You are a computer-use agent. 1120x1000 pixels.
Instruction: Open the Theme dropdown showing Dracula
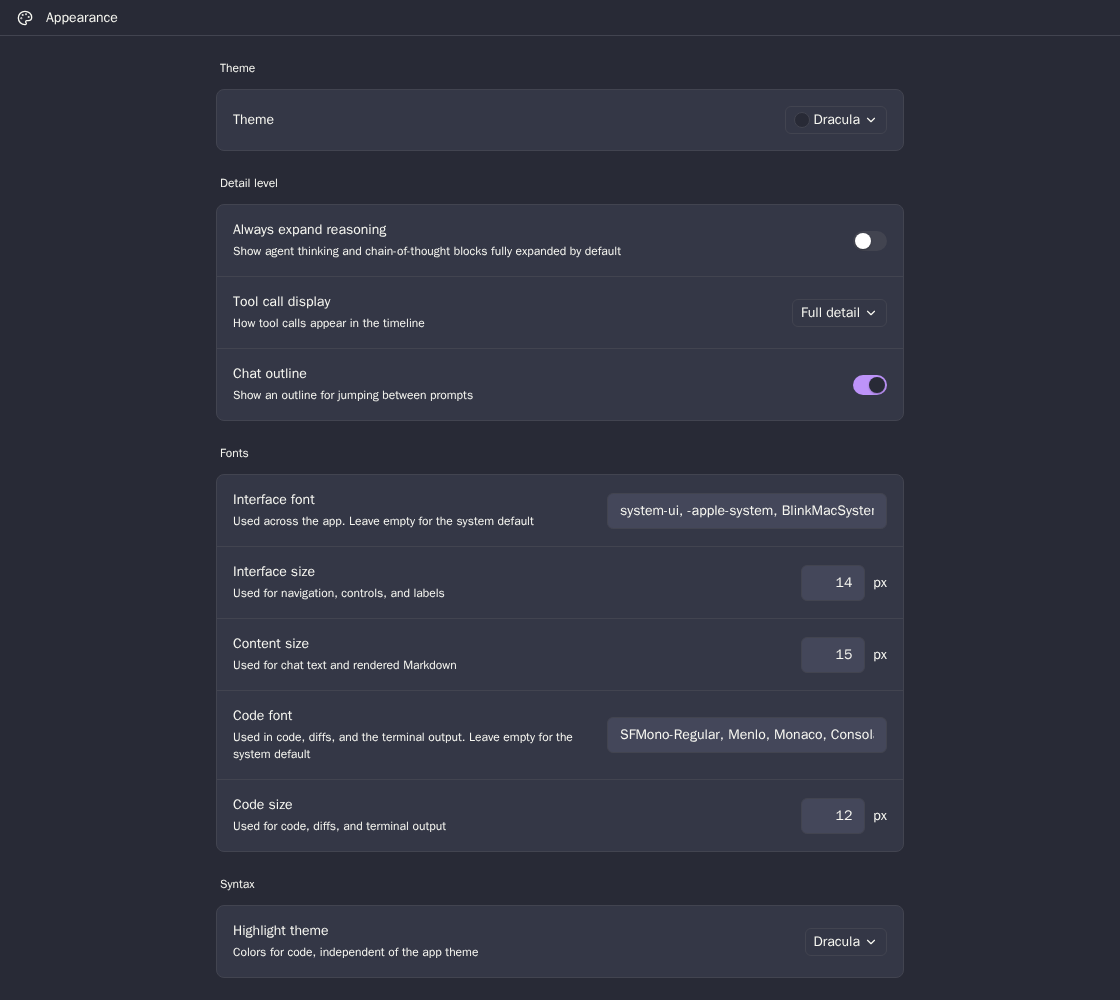tap(835, 120)
